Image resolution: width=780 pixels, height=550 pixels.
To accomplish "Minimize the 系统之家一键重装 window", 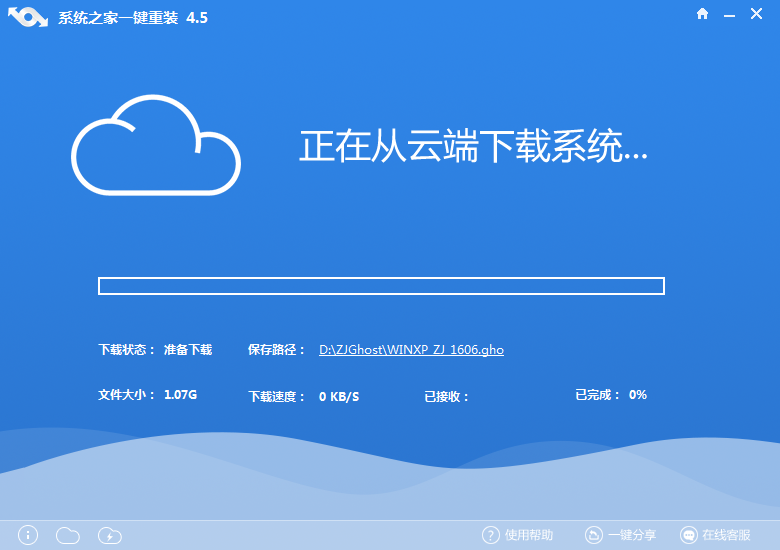I will pos(729,16).
